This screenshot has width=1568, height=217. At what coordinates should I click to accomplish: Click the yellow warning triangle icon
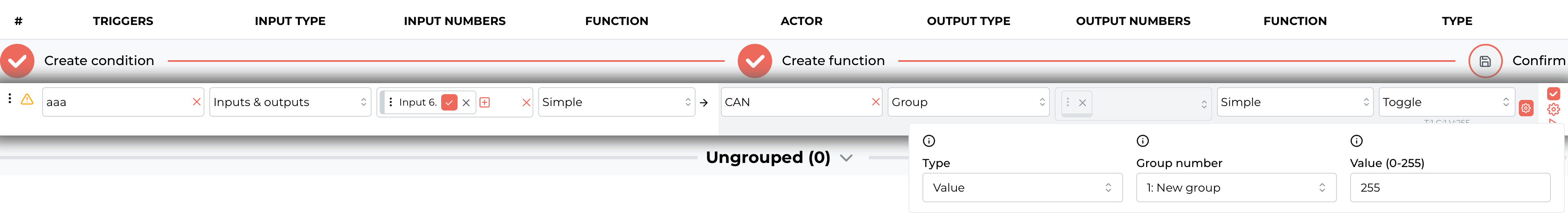pos(27,99)
